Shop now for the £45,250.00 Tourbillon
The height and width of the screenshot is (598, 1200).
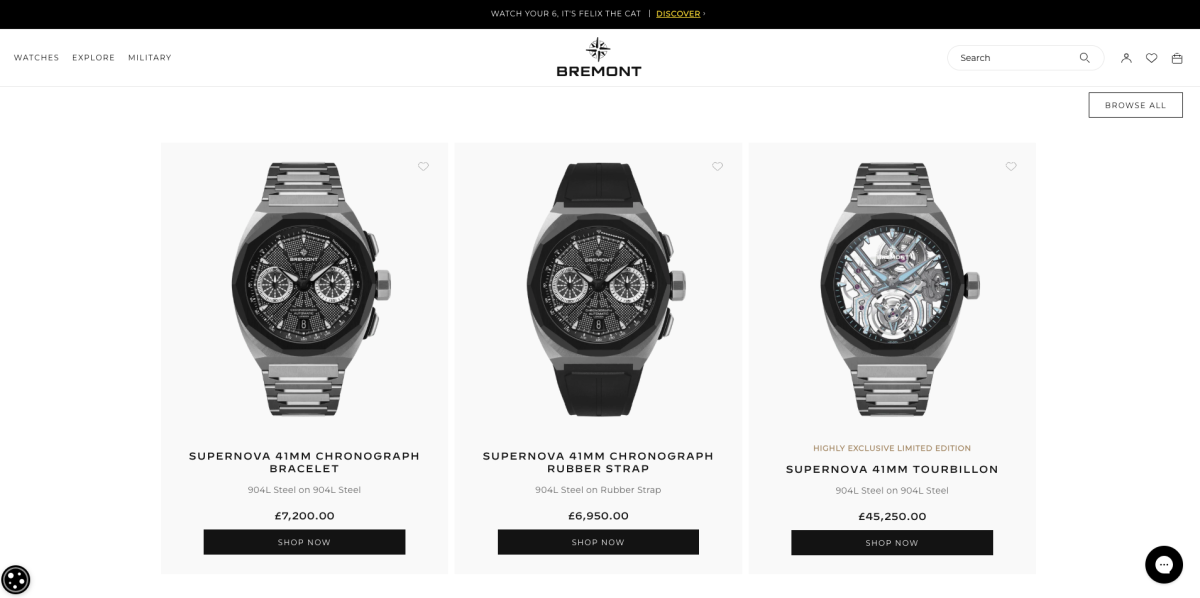point(892,542)
